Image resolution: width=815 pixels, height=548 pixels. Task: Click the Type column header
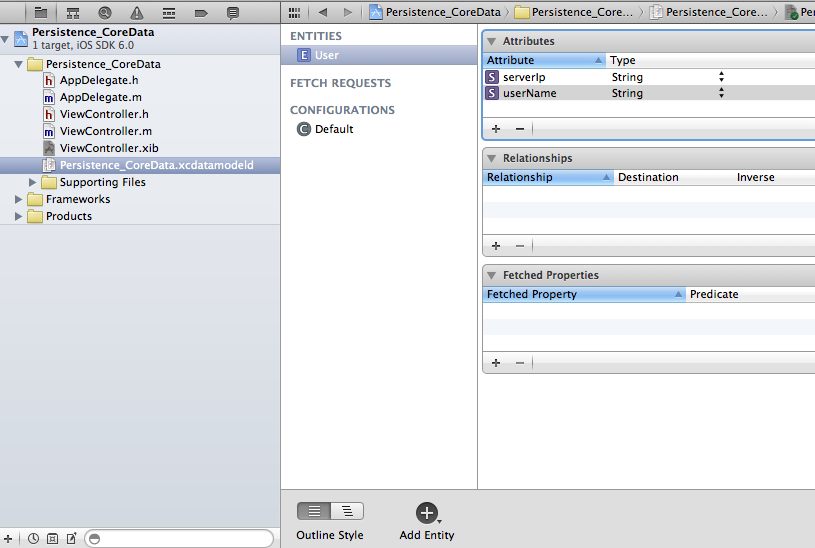(710, 60)
